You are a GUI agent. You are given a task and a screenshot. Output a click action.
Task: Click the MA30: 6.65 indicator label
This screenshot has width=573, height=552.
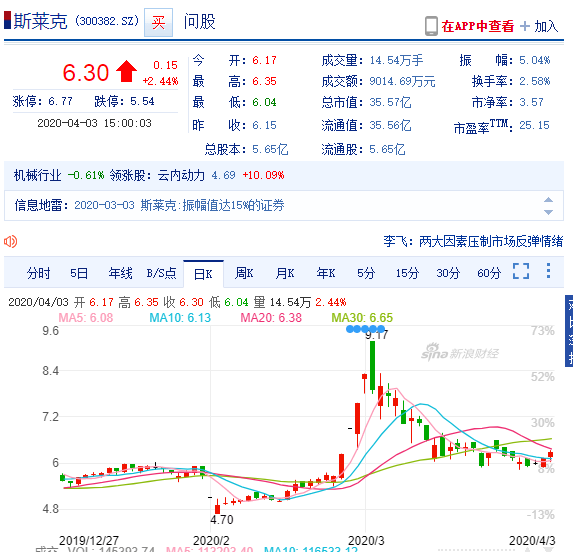pyautogui.click(x=362, y=318)
